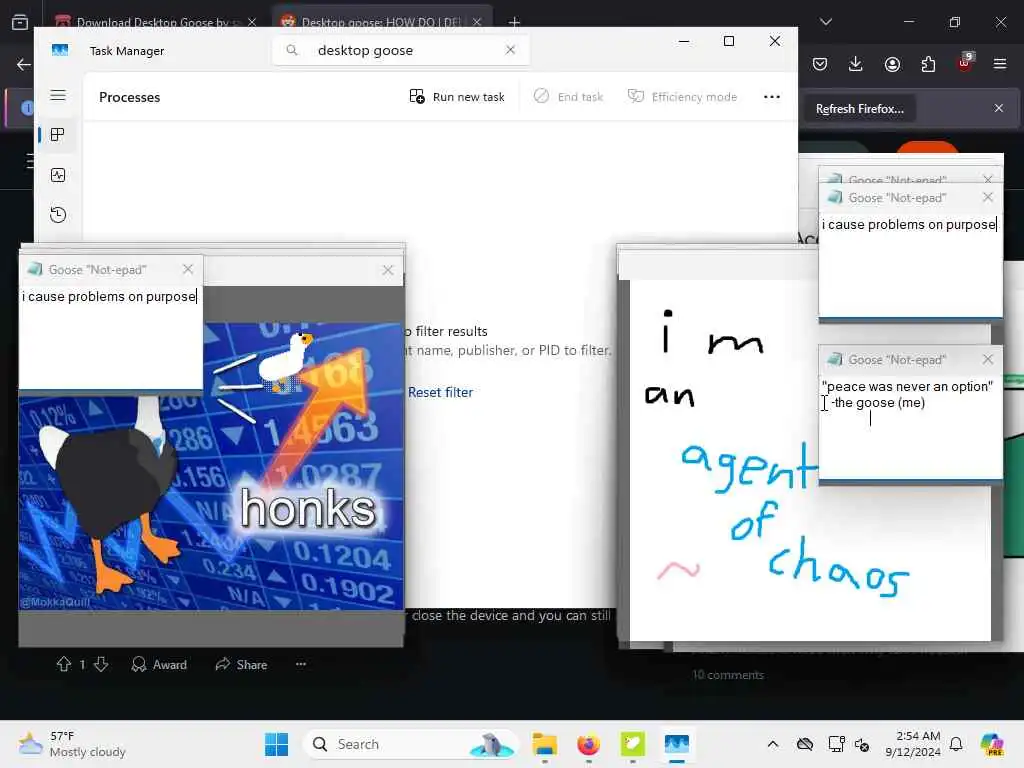
Task: Click the muted volume icon in system tray
Action: point(862,744)
